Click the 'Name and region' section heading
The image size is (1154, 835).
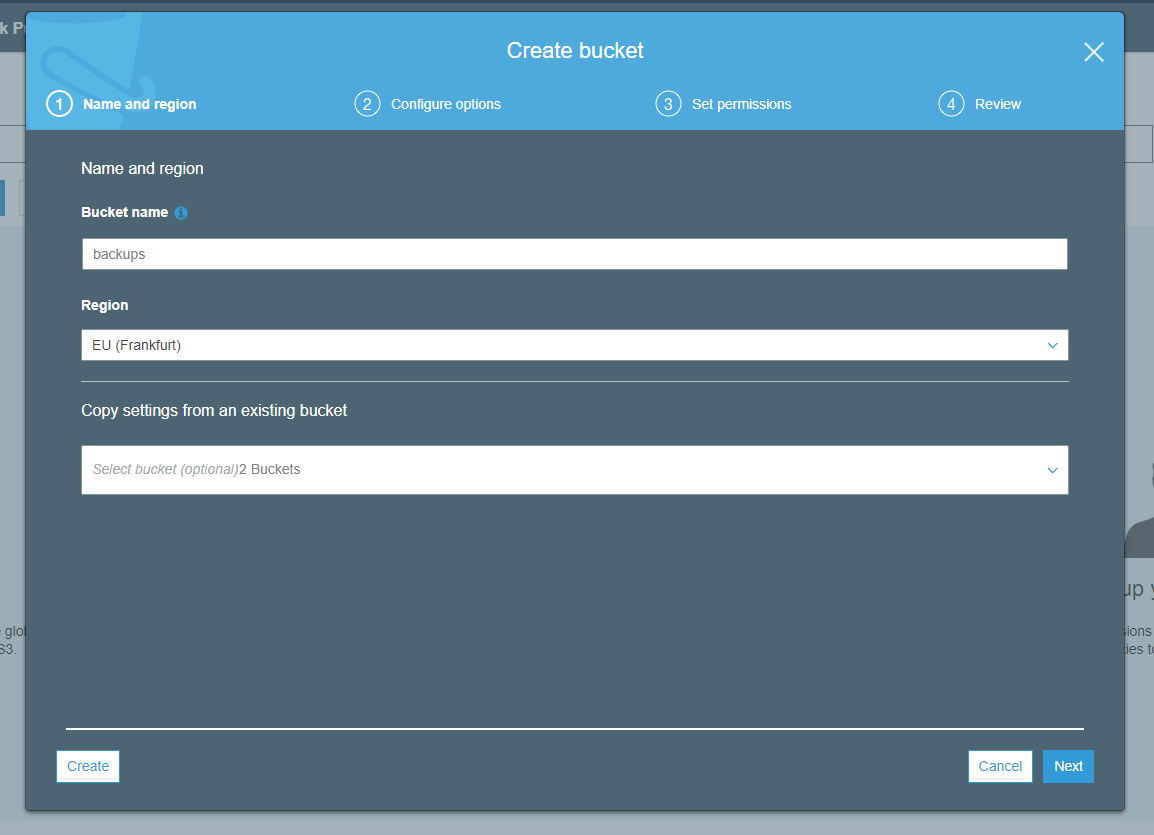pos(142,168)
